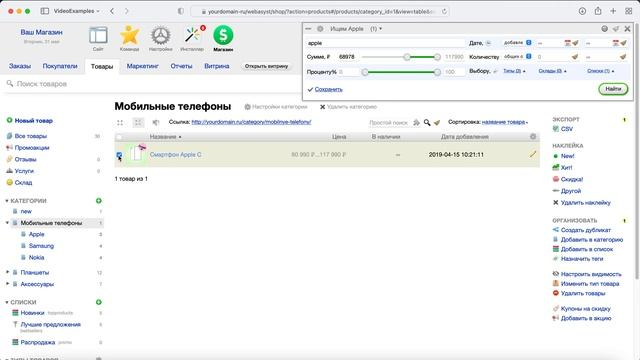Open the yourdomain.ru category URL link

(x=251, y=122)
